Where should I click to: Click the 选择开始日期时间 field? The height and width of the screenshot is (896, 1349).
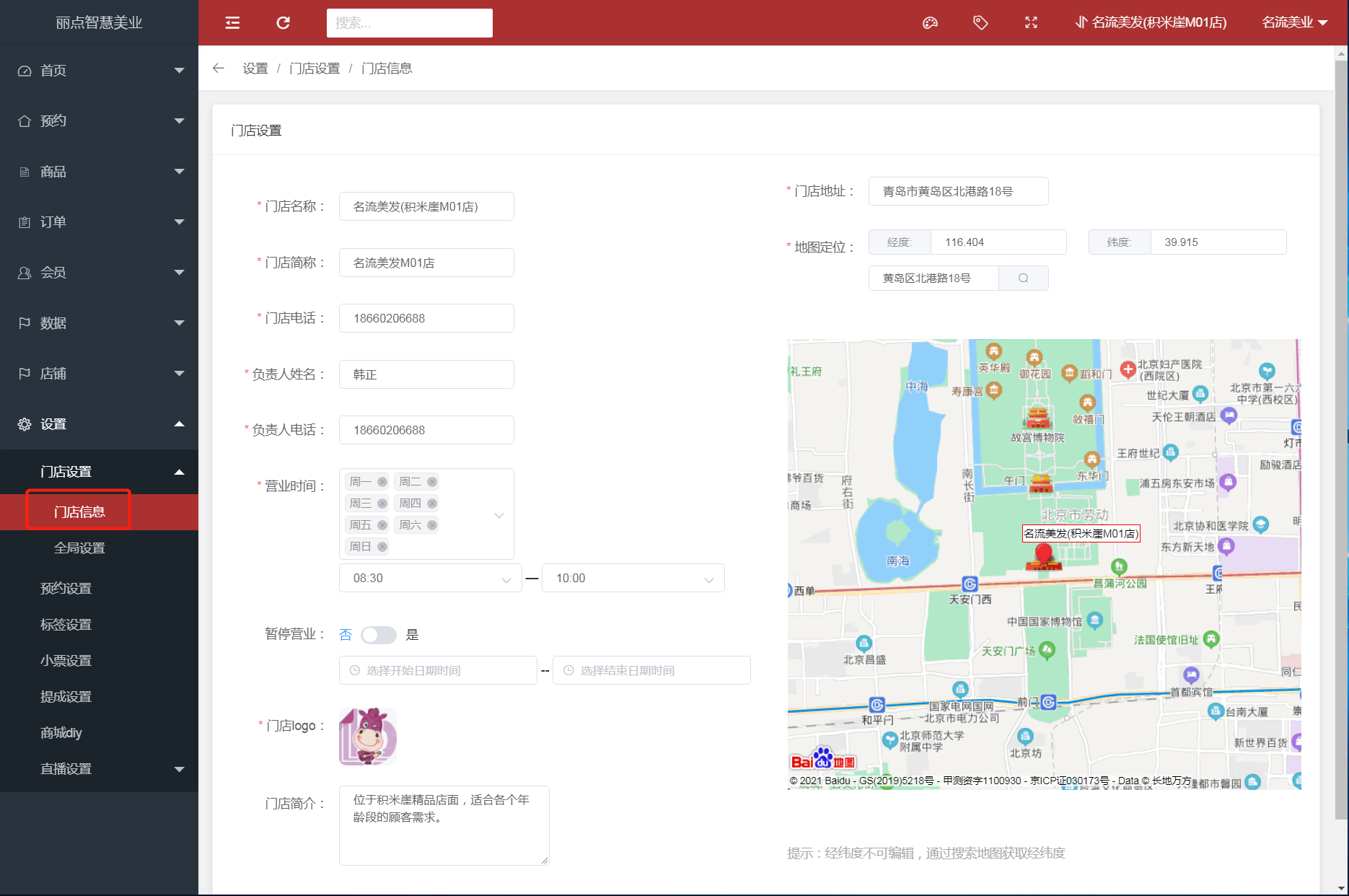point(438,670)
